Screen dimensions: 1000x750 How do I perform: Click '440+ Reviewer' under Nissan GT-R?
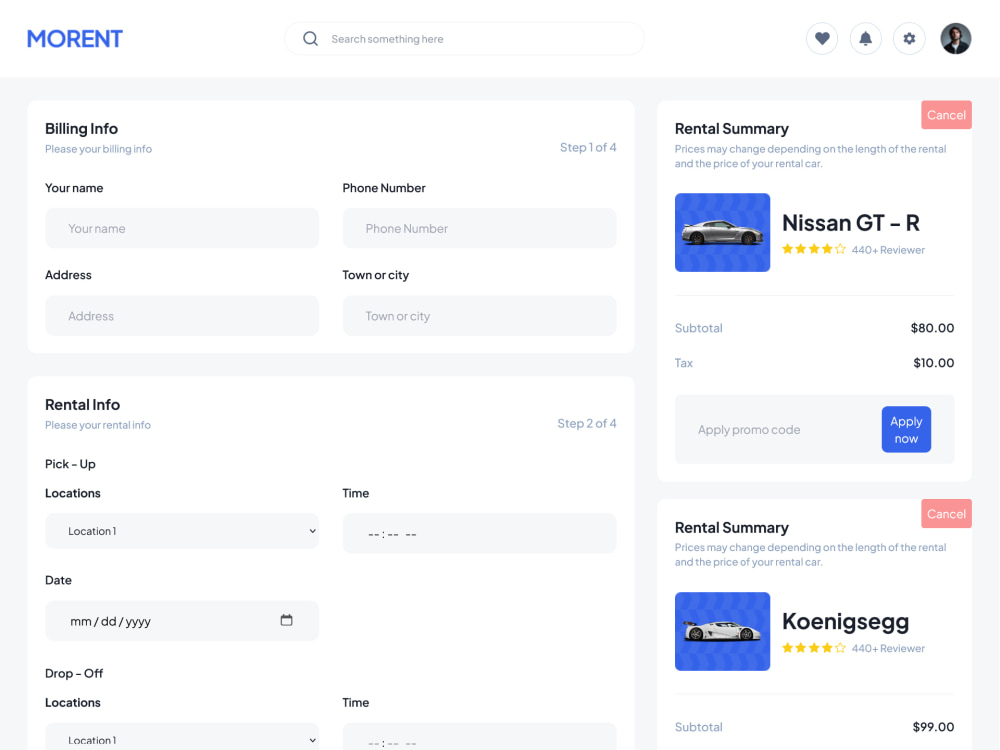(x=888, y=250)
